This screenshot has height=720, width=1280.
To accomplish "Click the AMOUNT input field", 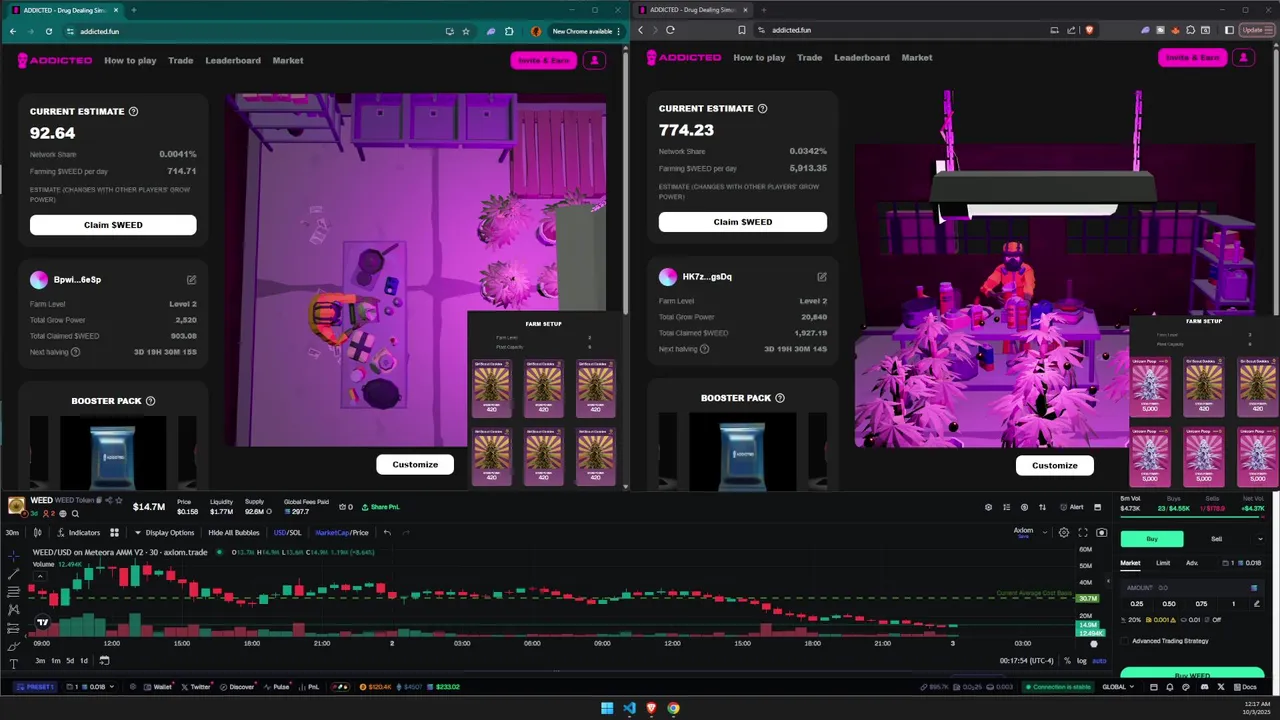I will (1193, 588).
